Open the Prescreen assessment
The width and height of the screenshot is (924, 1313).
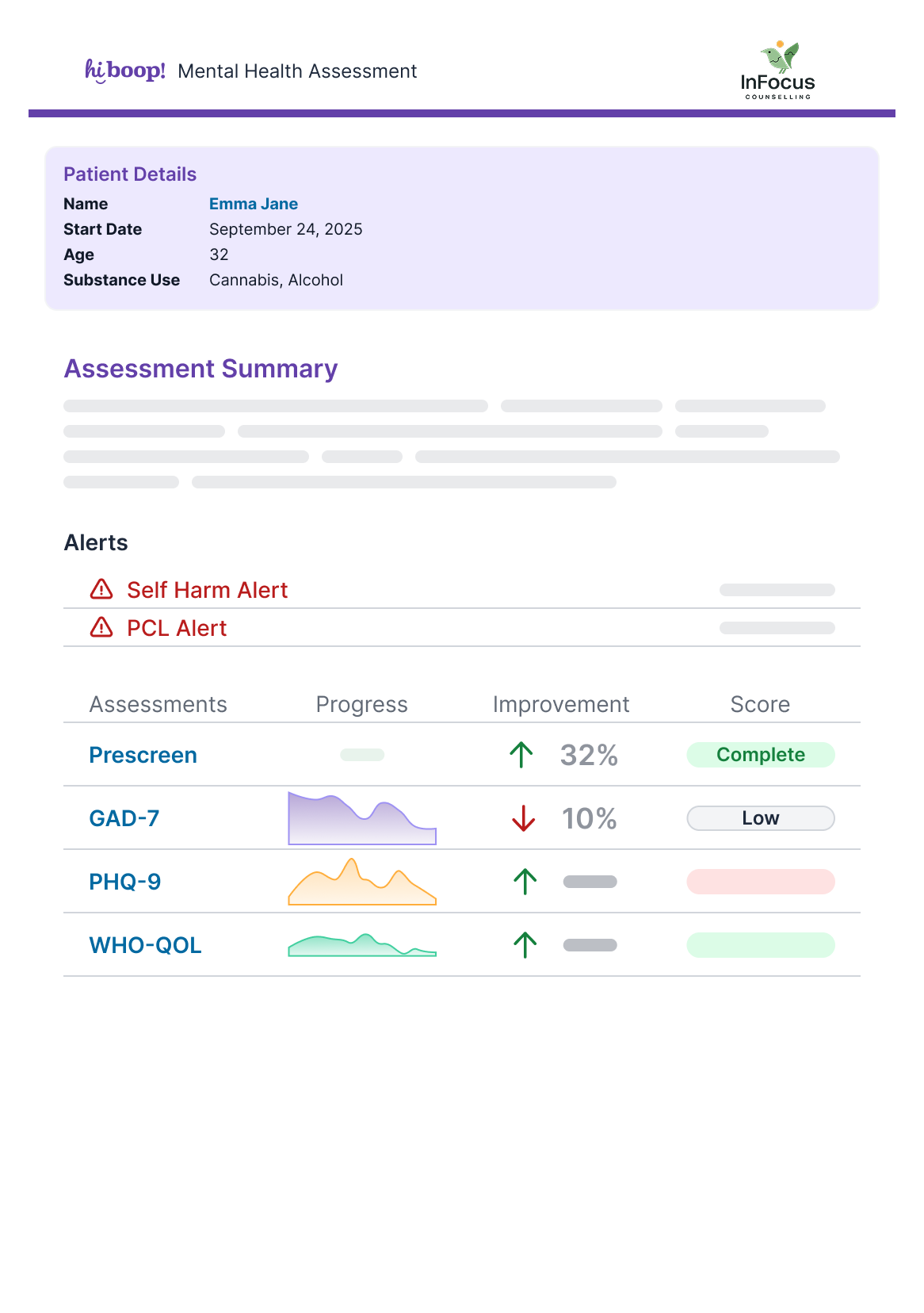coord(143,755)
